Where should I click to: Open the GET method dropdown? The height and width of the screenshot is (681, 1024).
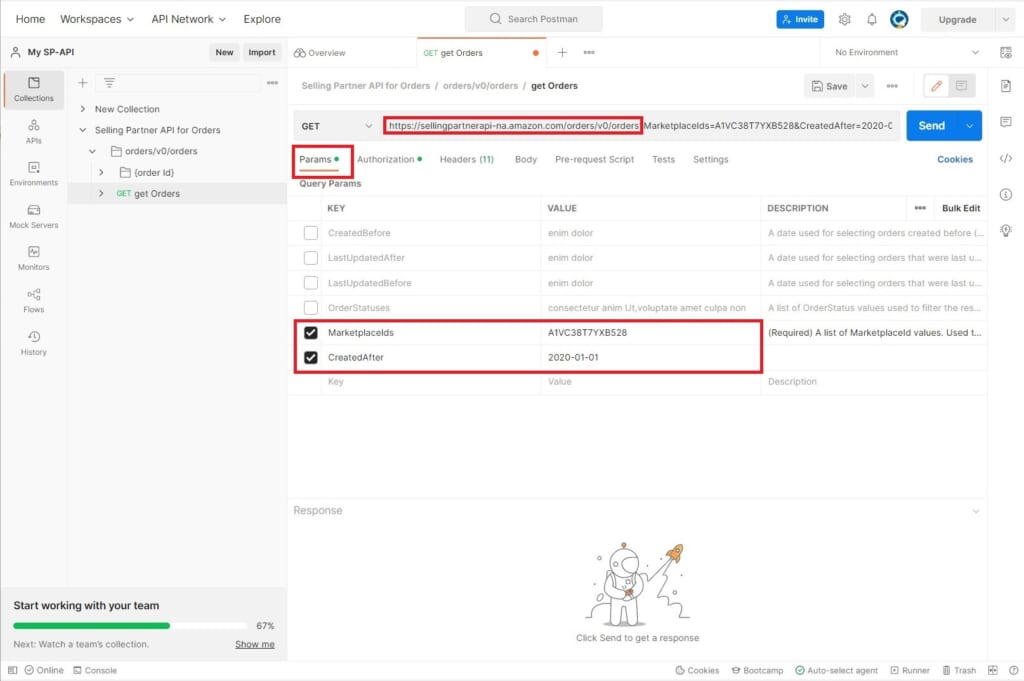pyautogui.click(x=336, y=126)
